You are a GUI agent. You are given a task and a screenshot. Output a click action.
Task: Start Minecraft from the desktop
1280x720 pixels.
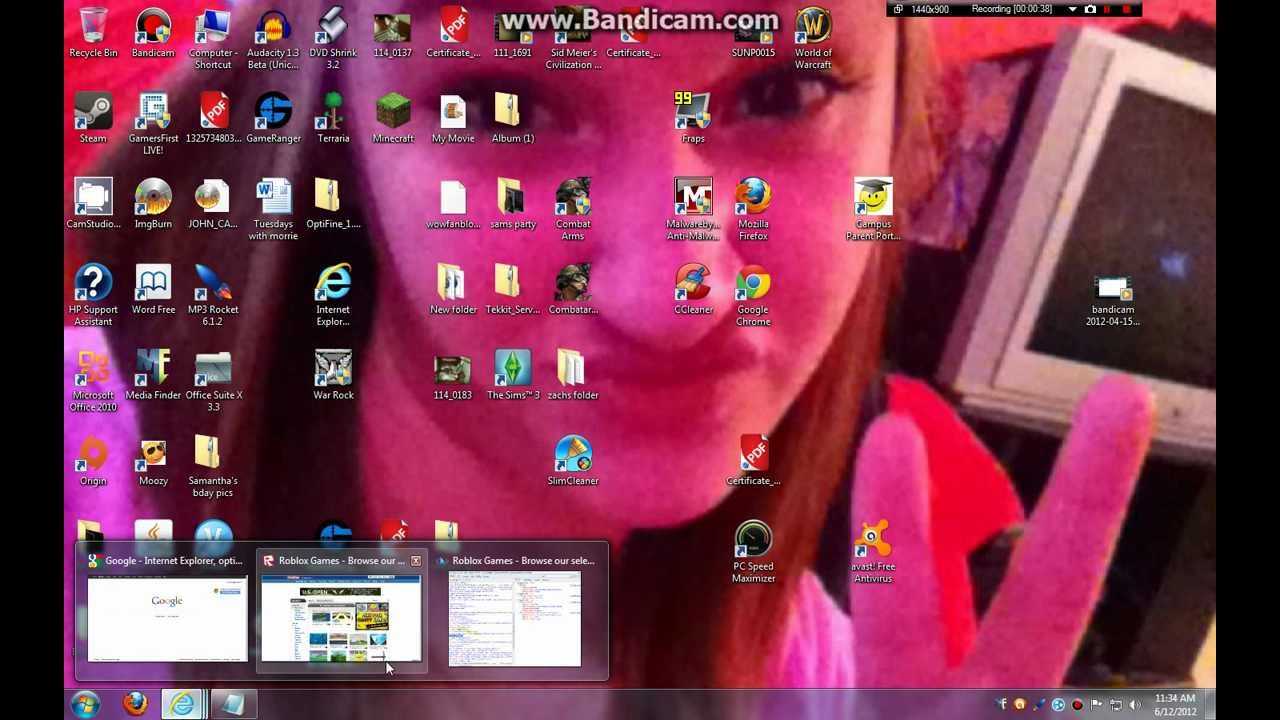(x=393, y=118)
